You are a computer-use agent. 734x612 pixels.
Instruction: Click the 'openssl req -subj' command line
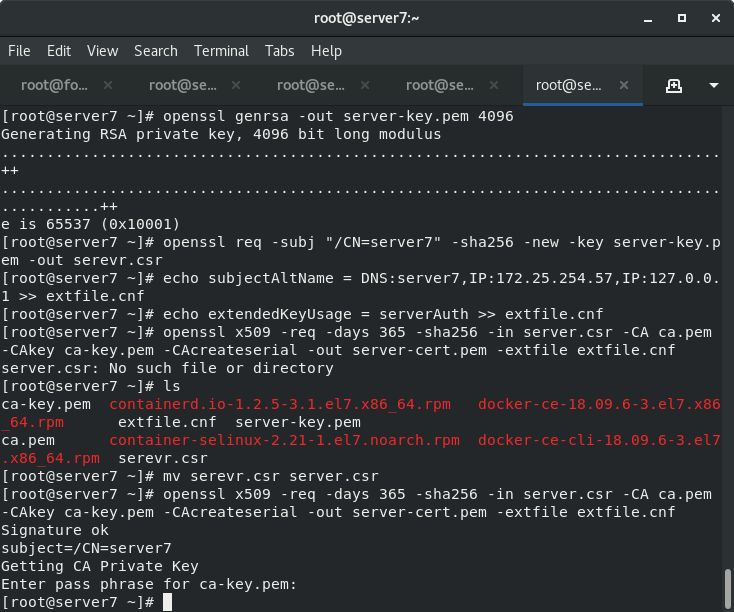pos(360,251)
